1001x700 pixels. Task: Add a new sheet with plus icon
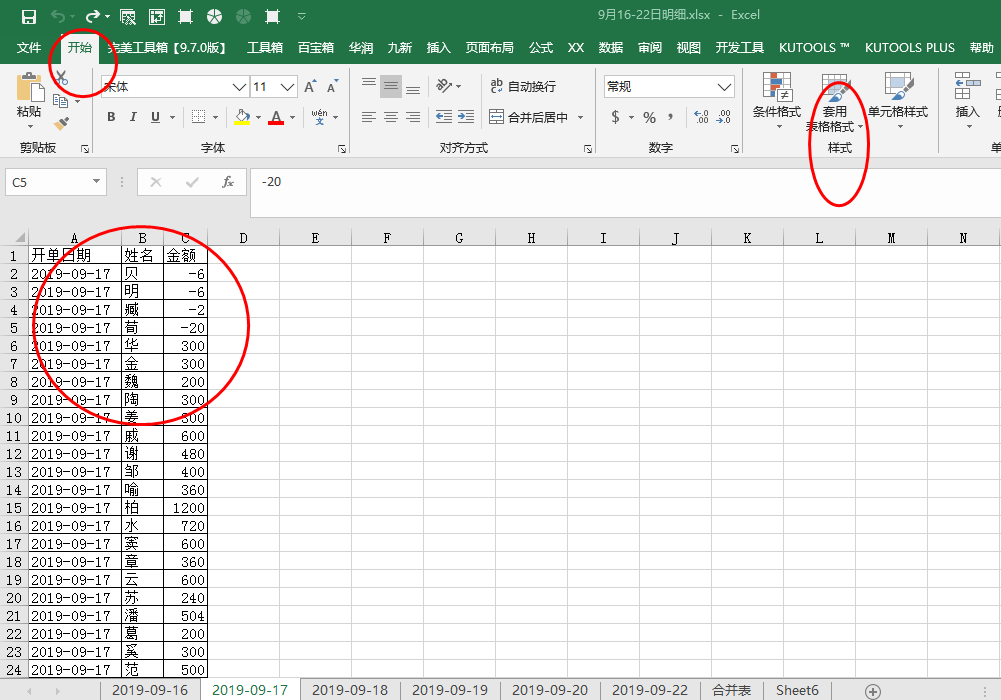point(873,691)
